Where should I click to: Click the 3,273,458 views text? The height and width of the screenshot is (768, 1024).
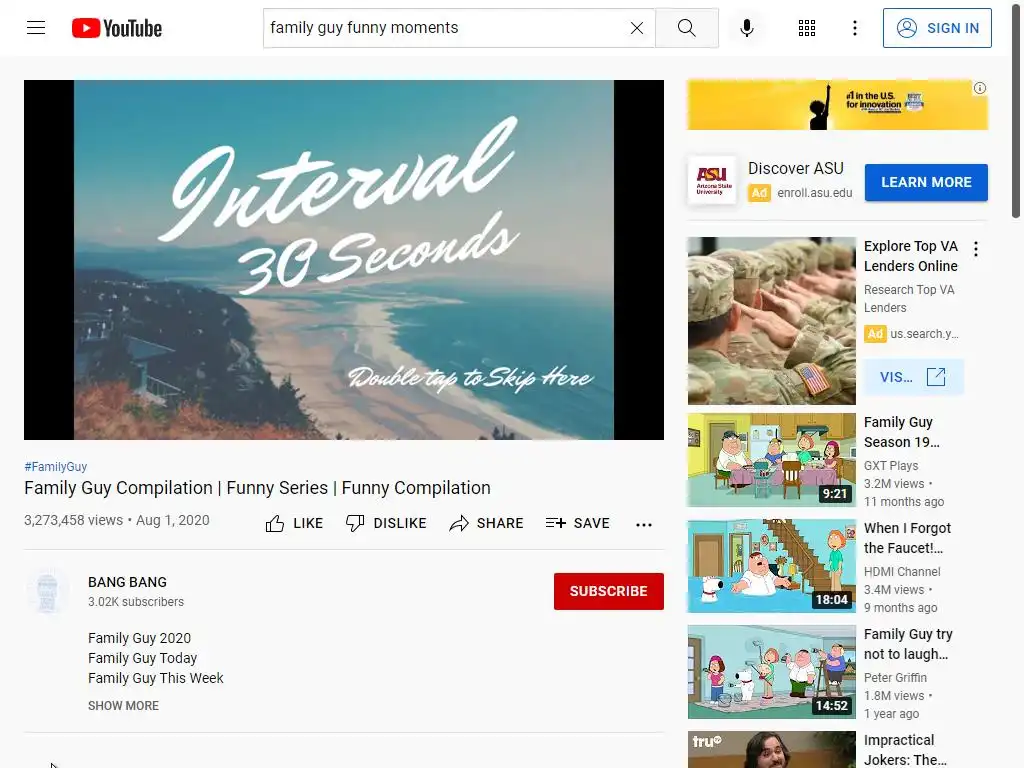(x=73, y=520)
